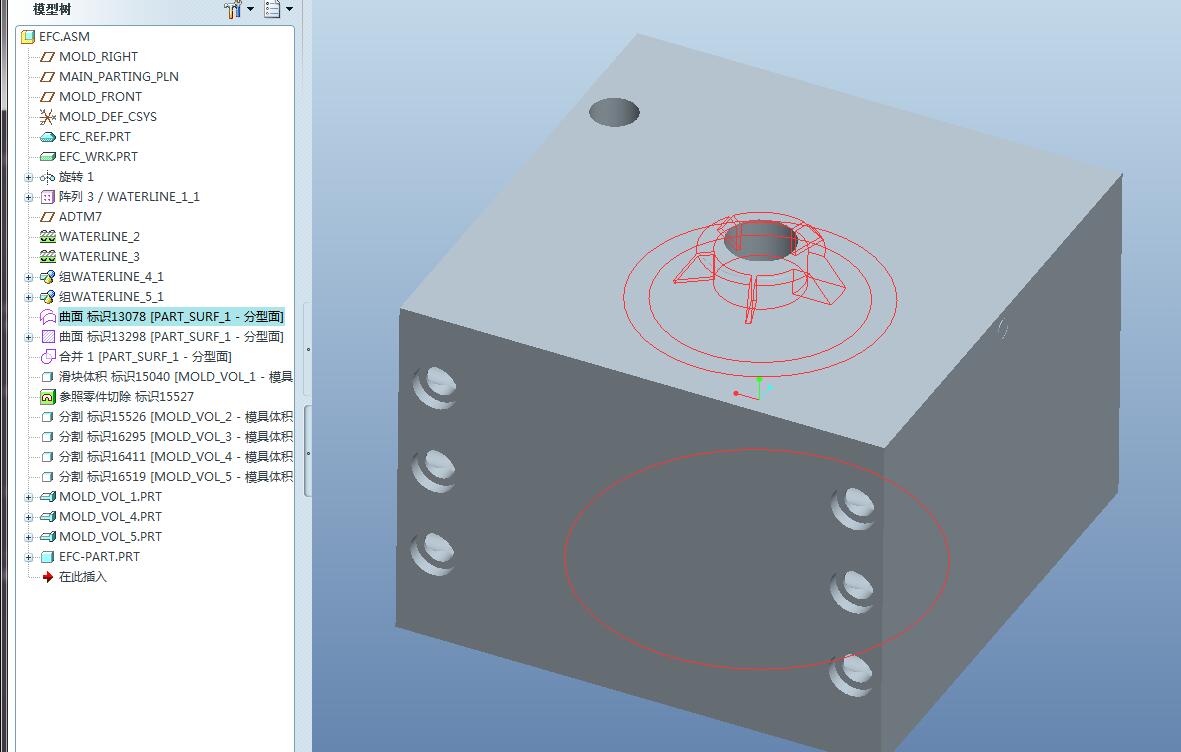
Task: Expand the 组WATERLINE_4_1 group node
Action: (29, 277)
